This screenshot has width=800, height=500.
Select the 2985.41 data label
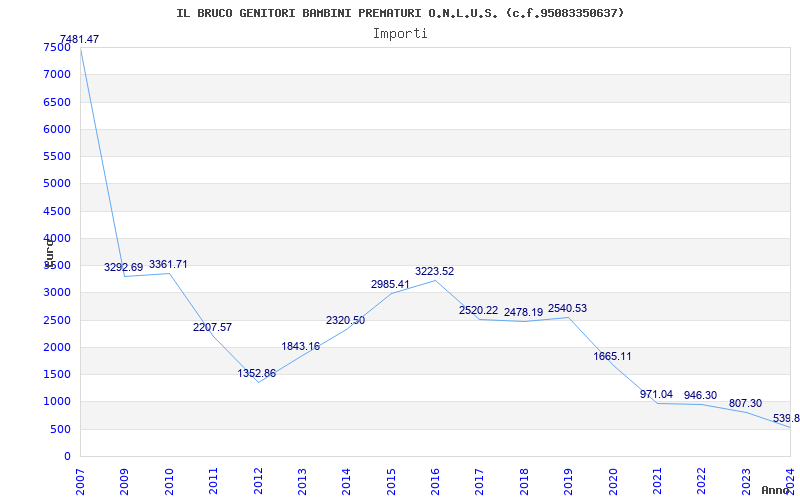click(x=390, y=284)
